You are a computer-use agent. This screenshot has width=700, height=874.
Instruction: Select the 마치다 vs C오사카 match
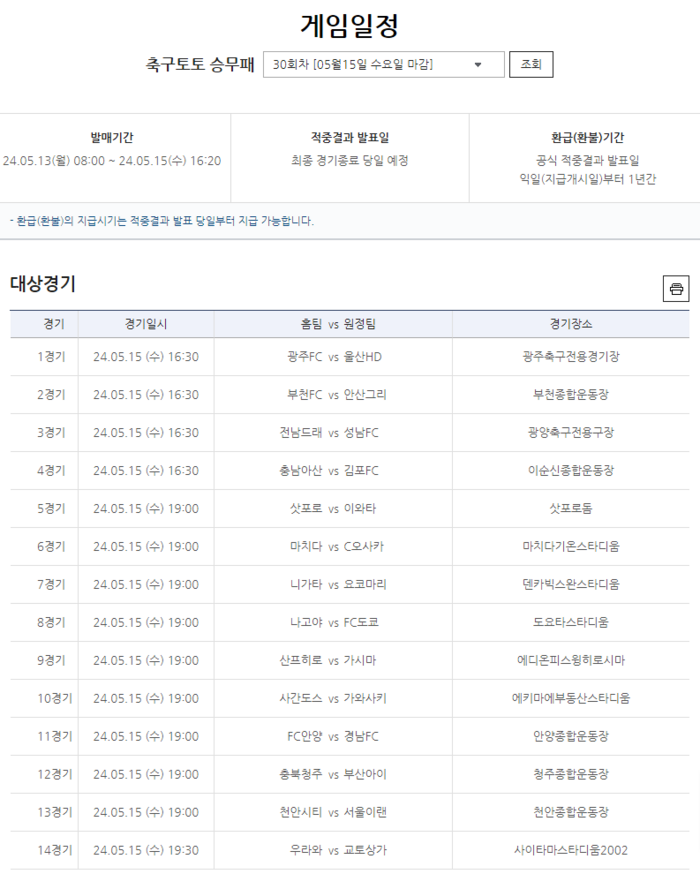click(x=333, y=547)
